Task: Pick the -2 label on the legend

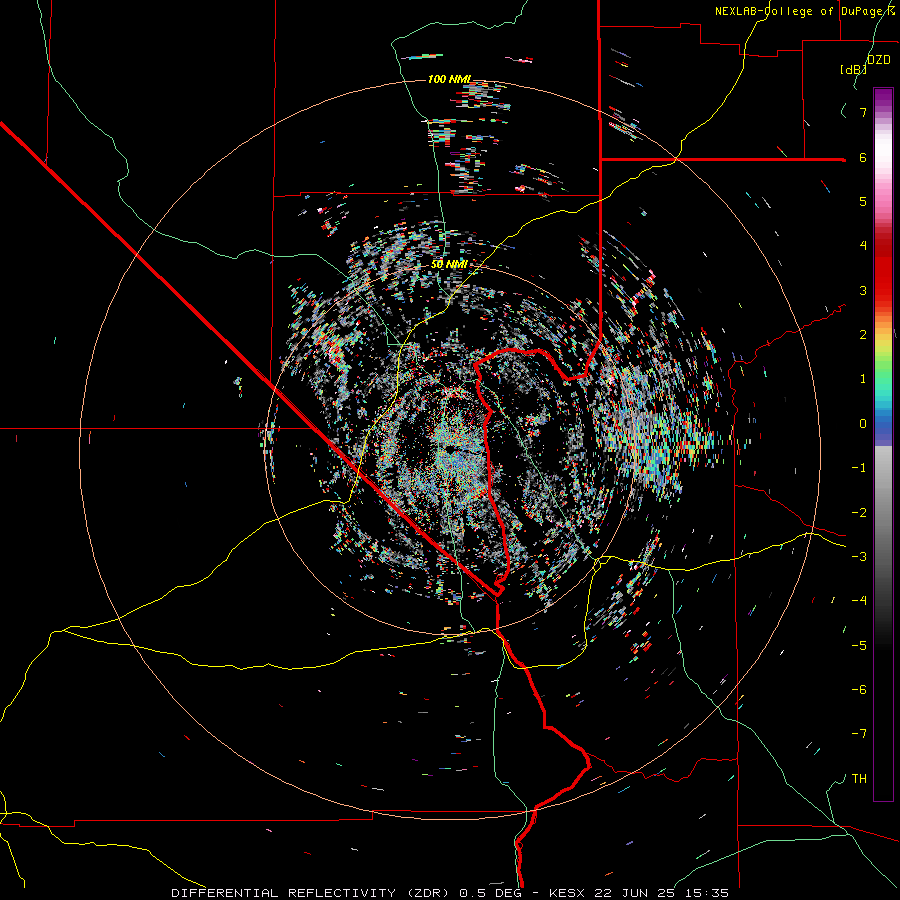Action: (x=859, y=512)
